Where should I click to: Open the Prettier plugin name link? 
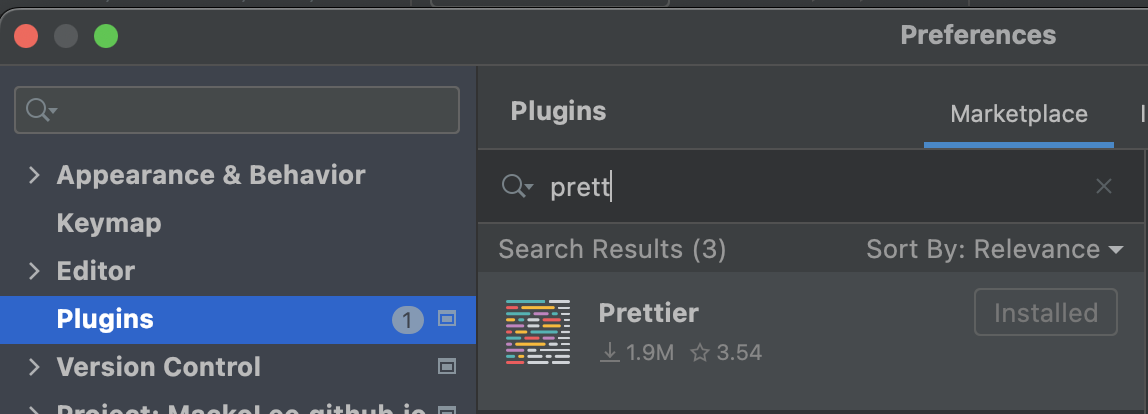point(649,313)
